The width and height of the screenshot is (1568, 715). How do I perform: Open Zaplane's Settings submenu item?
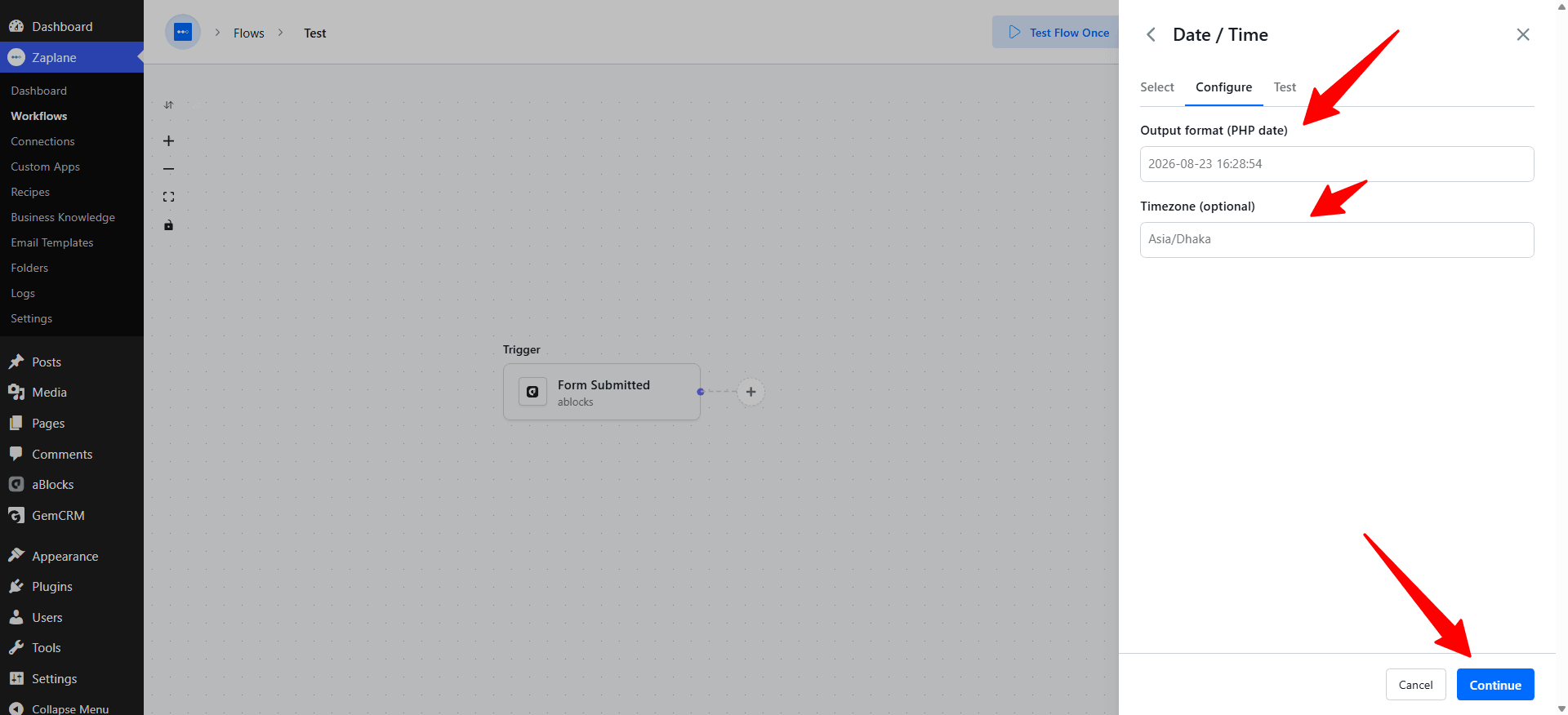coord(31,318)
